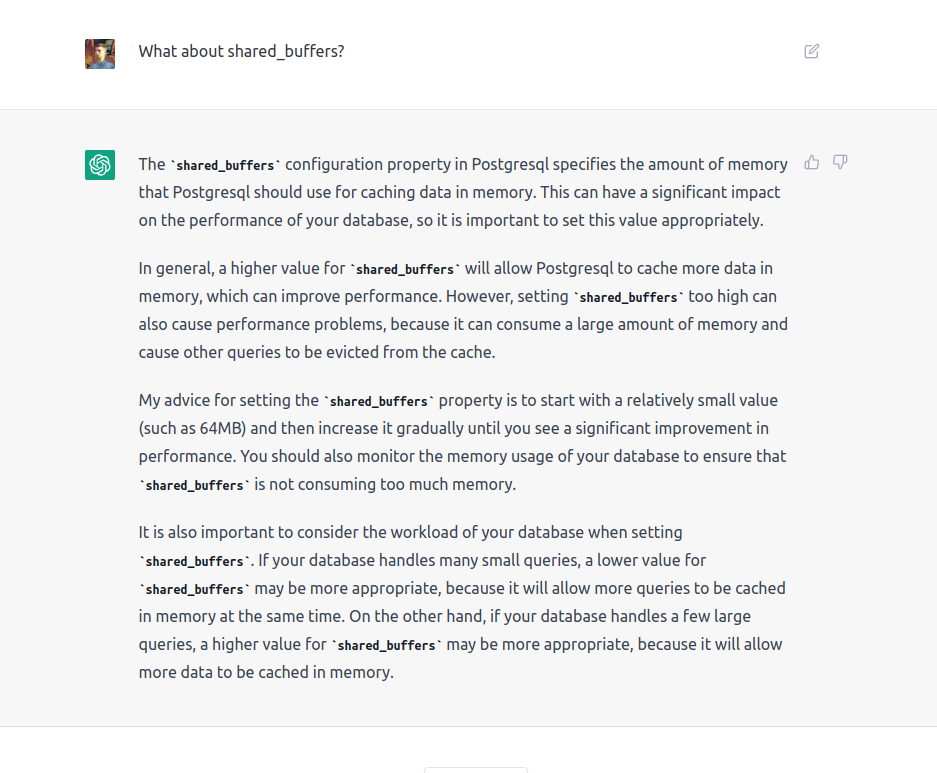Click the user profile avatar

coord(100,53)
